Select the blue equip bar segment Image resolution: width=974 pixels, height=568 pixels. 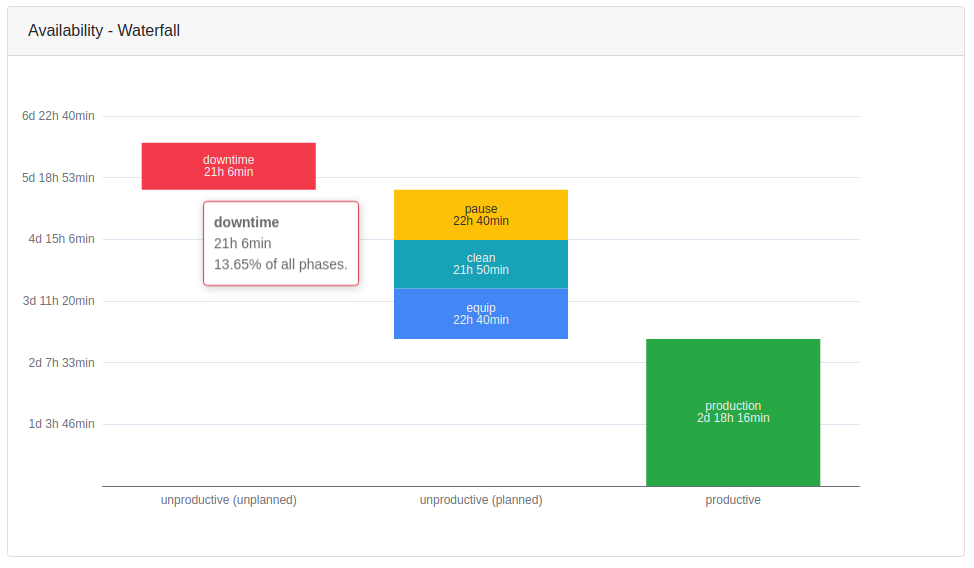click(480, 313)
